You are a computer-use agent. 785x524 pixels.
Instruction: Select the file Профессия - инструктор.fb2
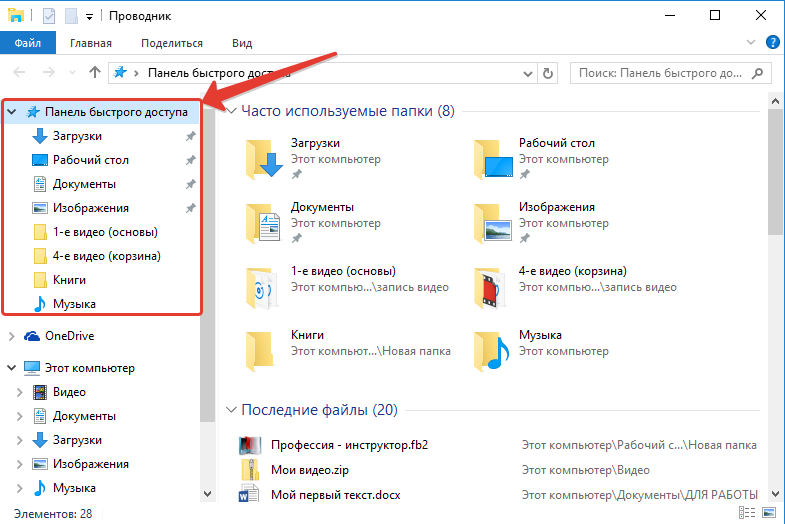(x=349, y=445)
